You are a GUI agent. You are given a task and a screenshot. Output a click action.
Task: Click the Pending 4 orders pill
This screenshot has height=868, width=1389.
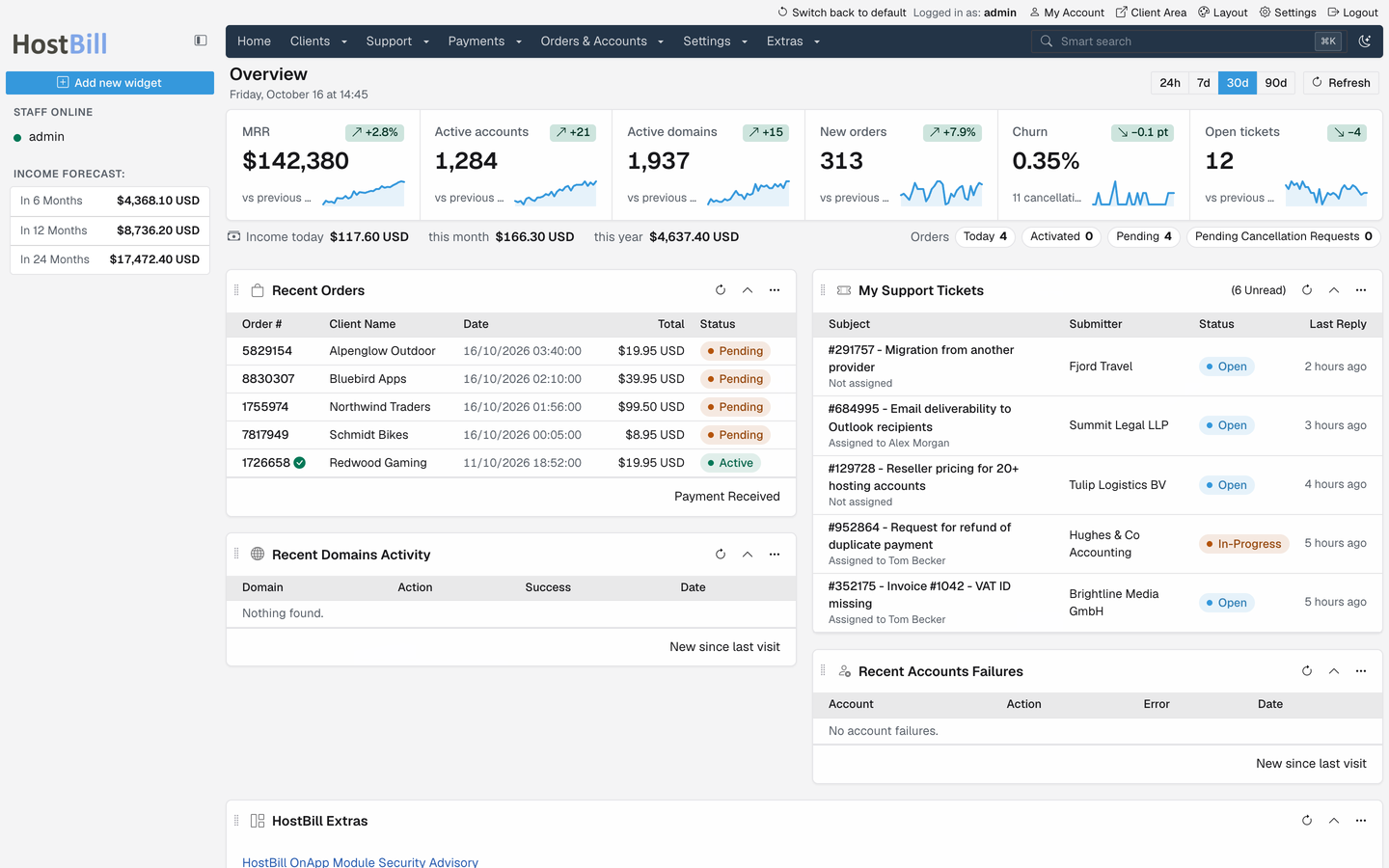1144,236
